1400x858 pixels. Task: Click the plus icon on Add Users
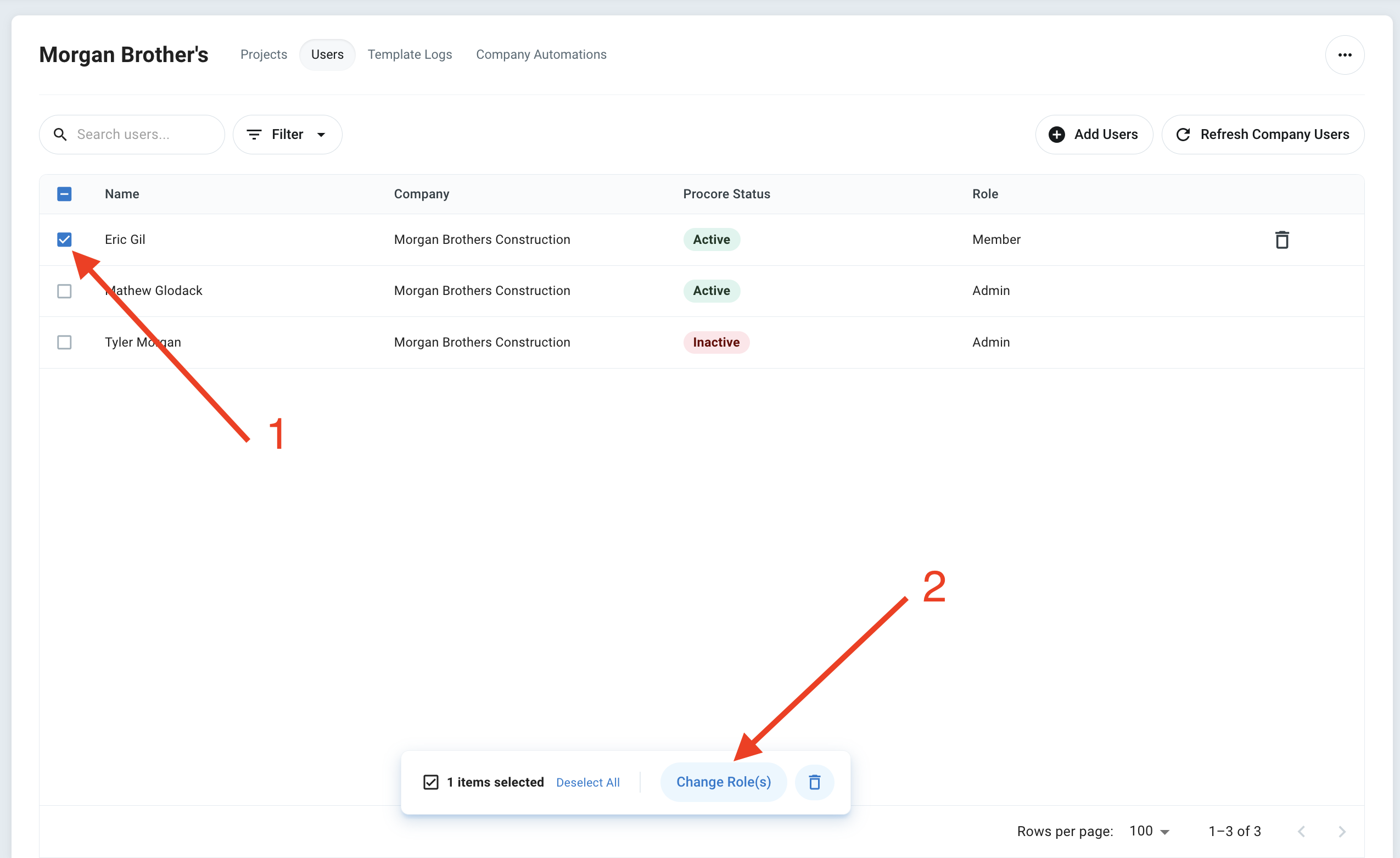click(x=1056, y=135)
